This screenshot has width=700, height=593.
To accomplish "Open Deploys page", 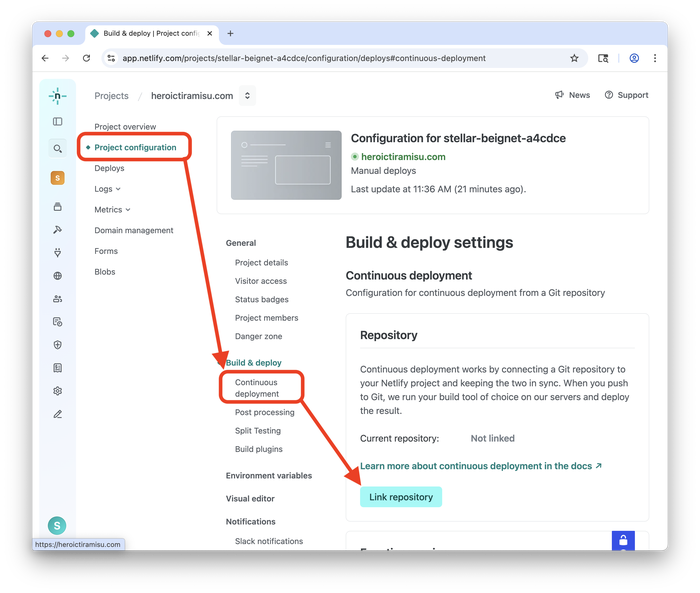I will tap(109, 168).
